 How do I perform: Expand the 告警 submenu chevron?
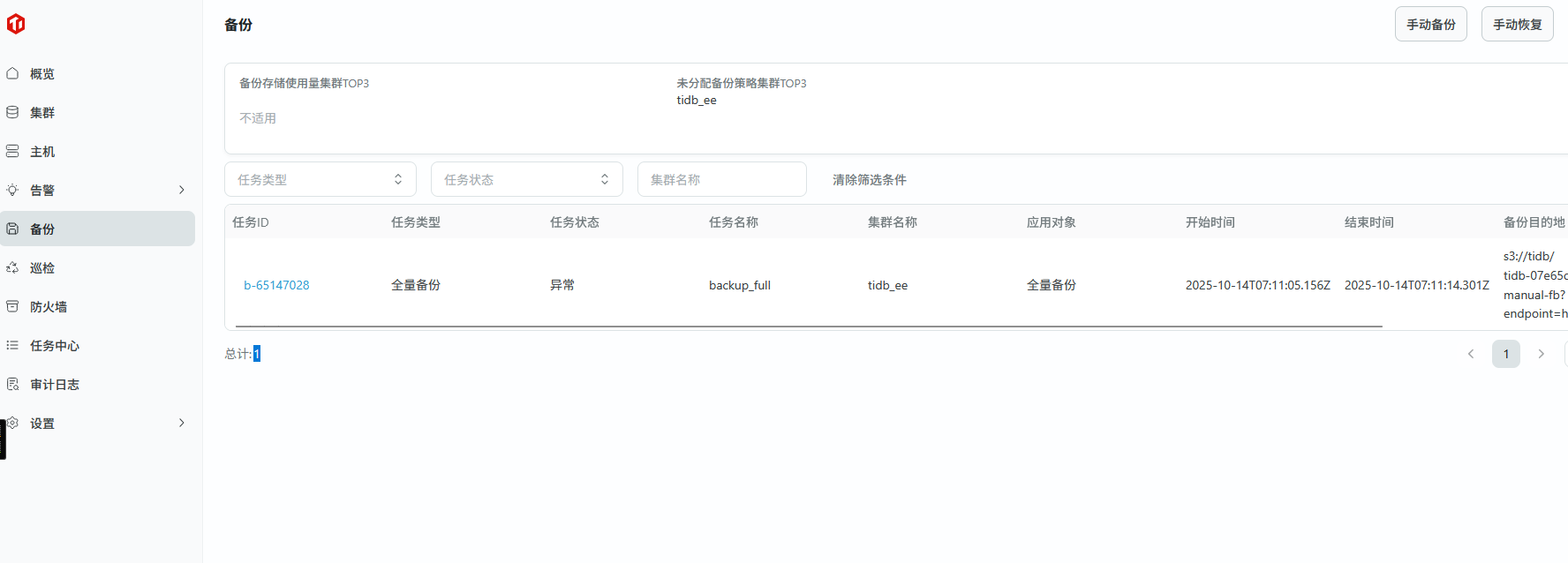pyautogui.click(x=182, y=190)
